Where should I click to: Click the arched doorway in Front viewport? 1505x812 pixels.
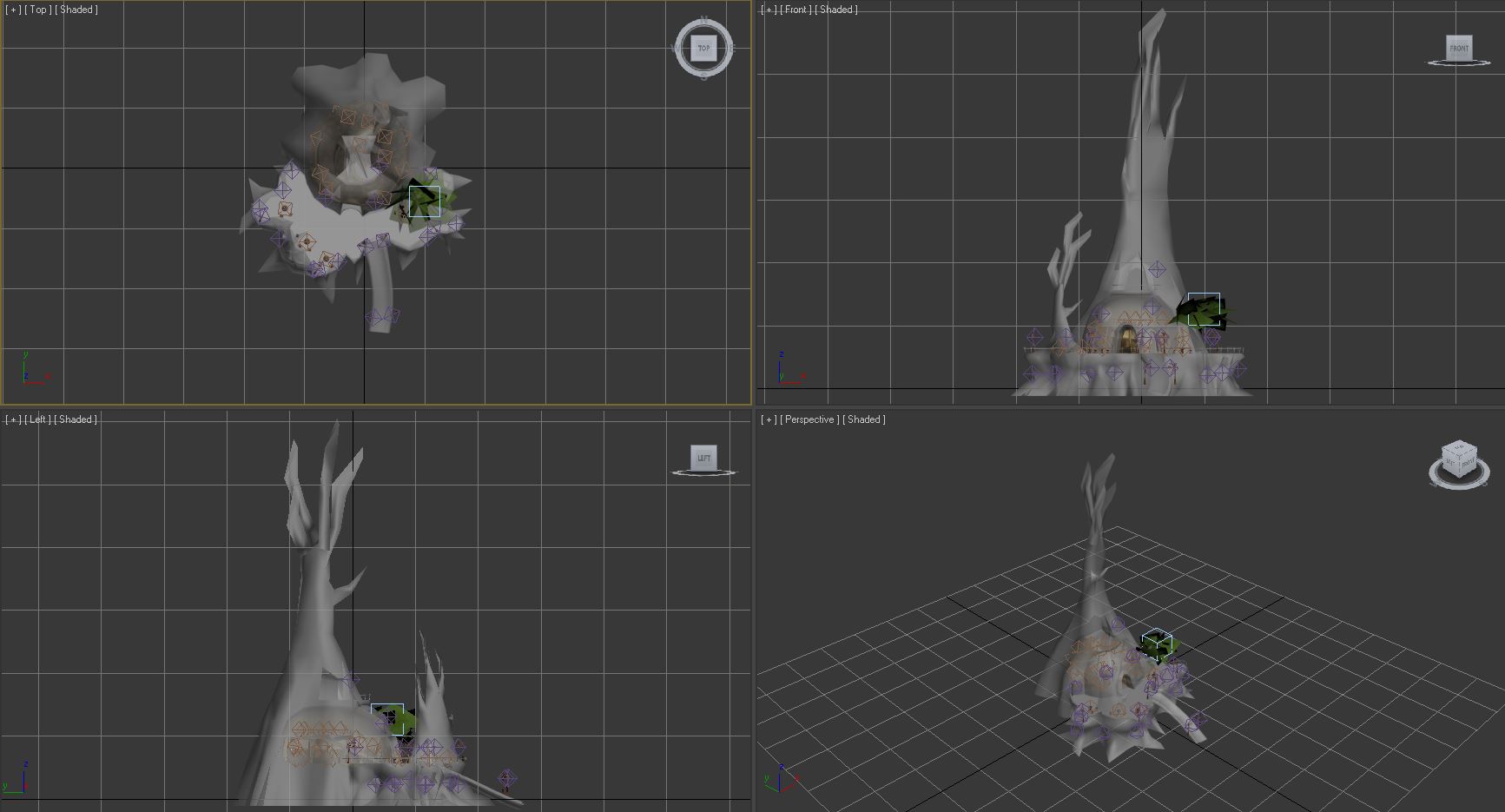[1127, 340]
